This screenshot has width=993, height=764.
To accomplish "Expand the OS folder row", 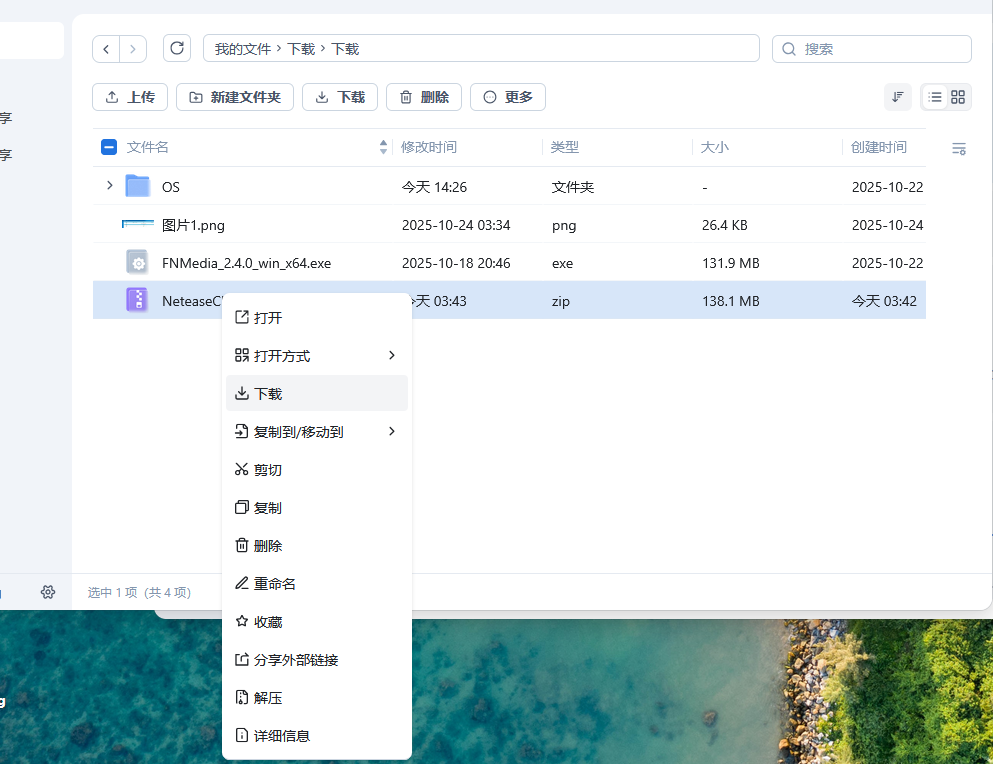I will [x=110, y=186].
